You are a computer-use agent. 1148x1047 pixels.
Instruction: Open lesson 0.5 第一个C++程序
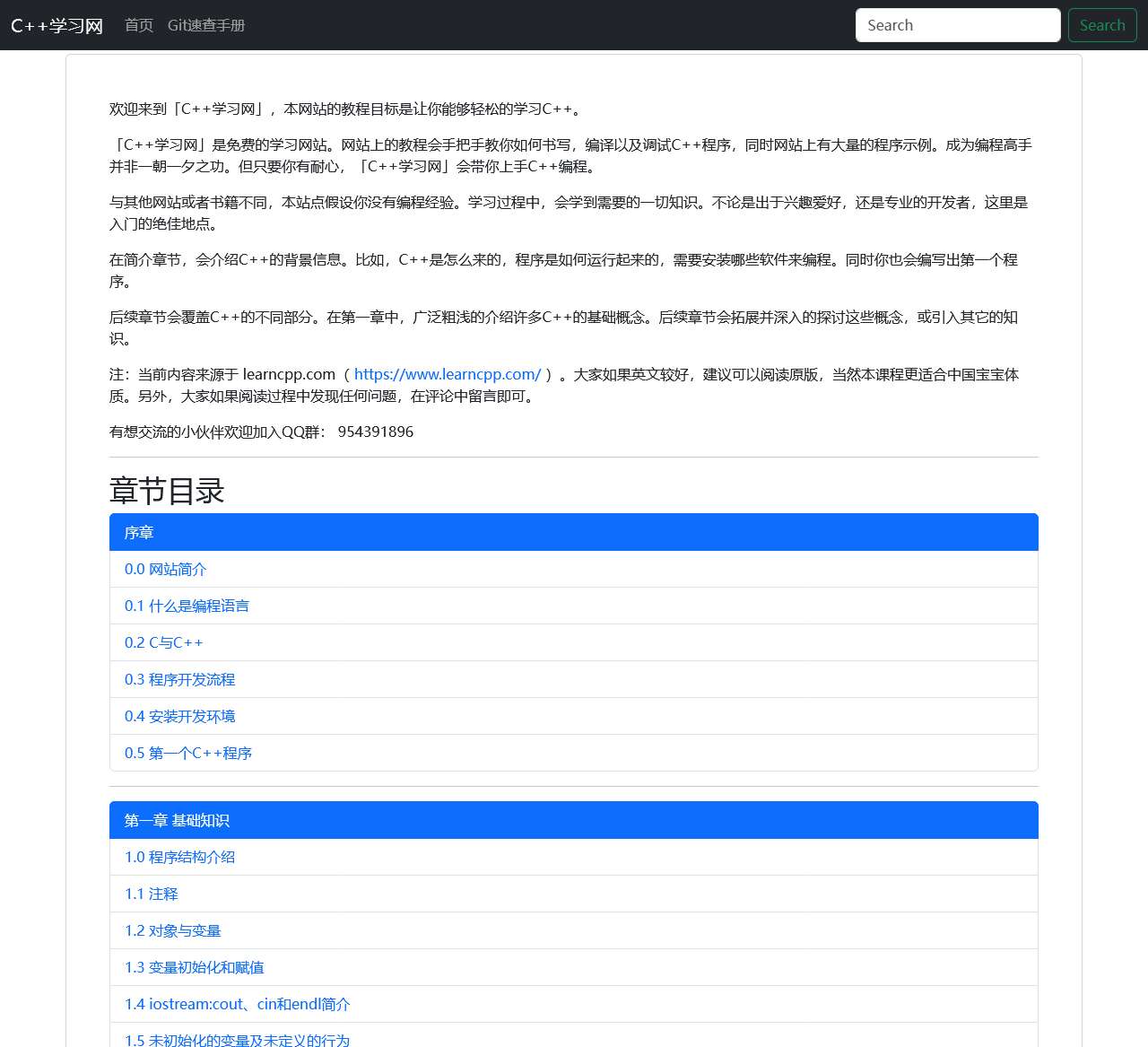187,753
